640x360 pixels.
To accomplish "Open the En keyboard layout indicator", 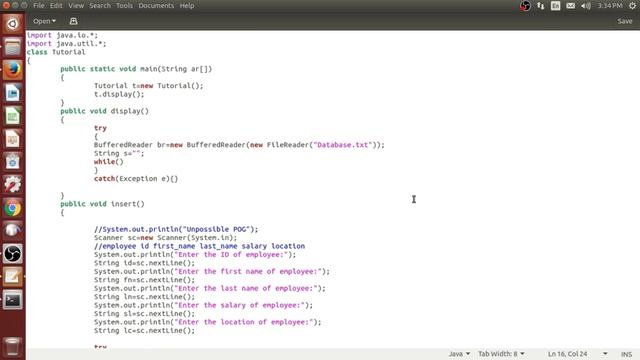I will 556,6.
